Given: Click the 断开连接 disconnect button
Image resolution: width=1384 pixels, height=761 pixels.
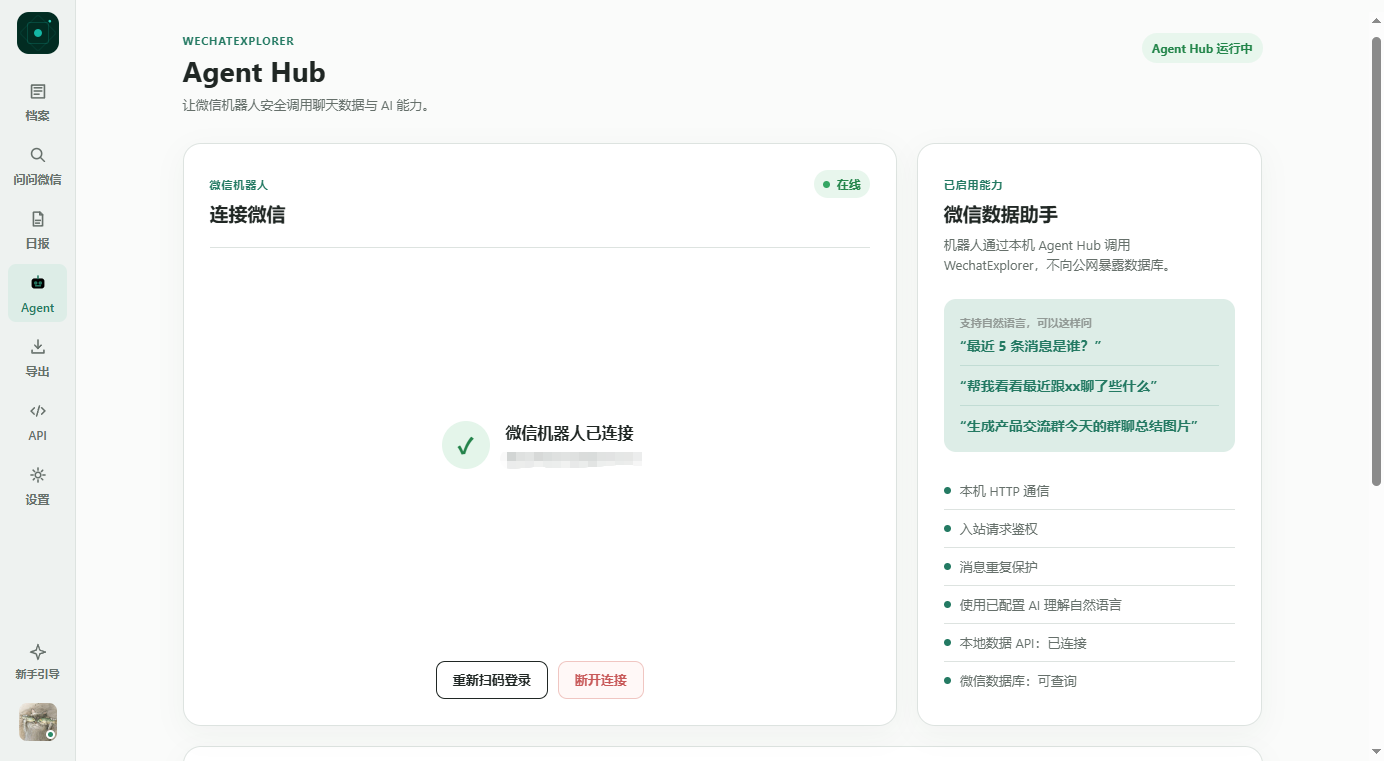Looking at the screenshot, I should 601,680.
